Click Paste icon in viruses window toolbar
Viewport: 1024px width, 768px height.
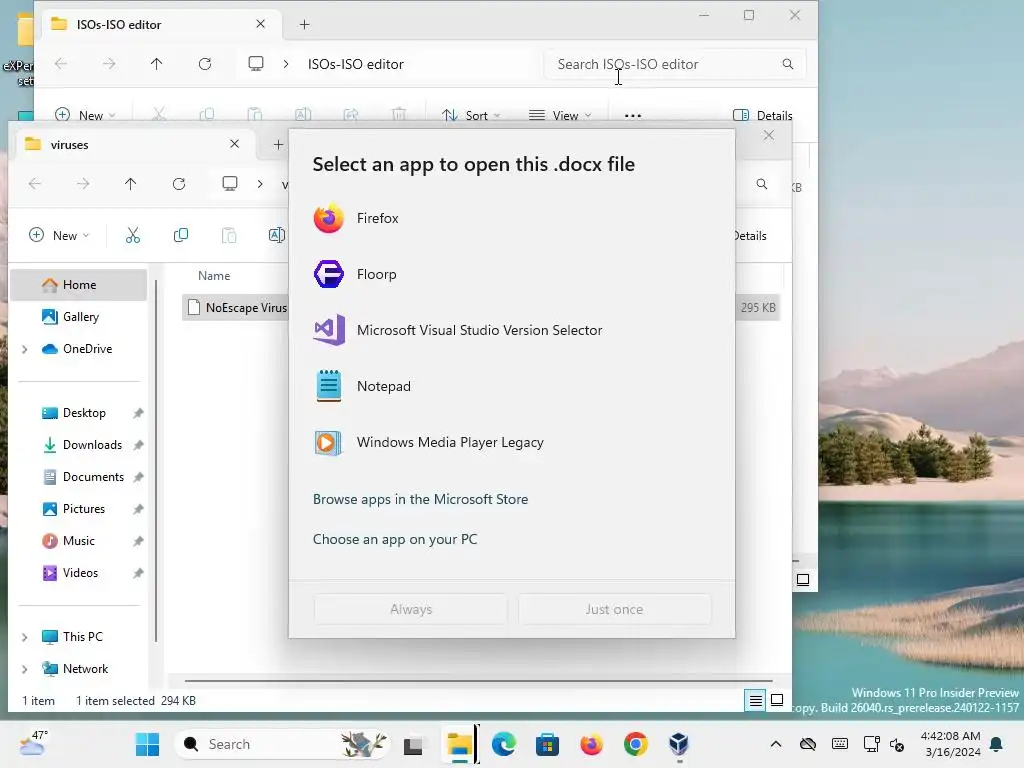229,235
